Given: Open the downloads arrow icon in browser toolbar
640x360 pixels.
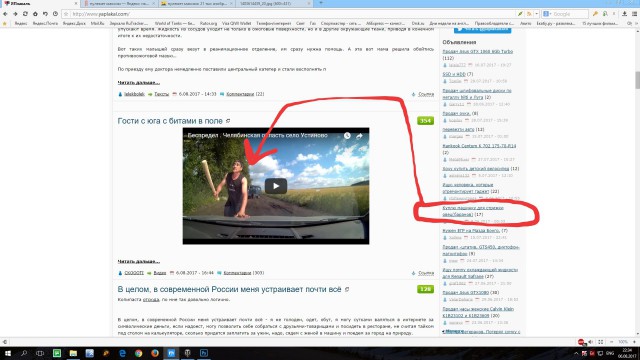Looking at the screenshot, I should pos(624,14).
